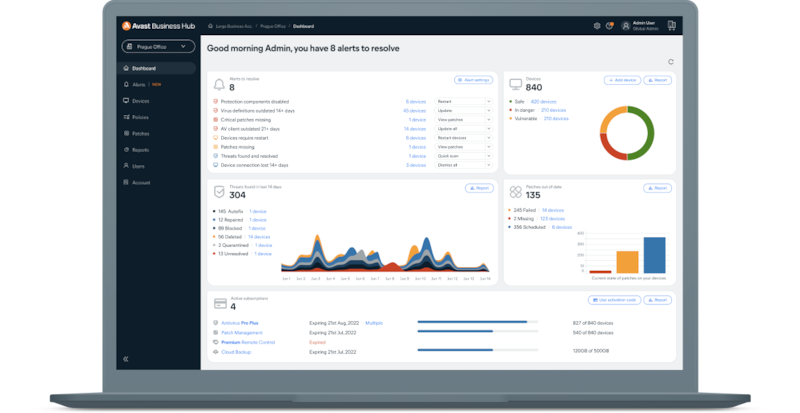Click the Cloud Backup subscription icon

(215, 352)
